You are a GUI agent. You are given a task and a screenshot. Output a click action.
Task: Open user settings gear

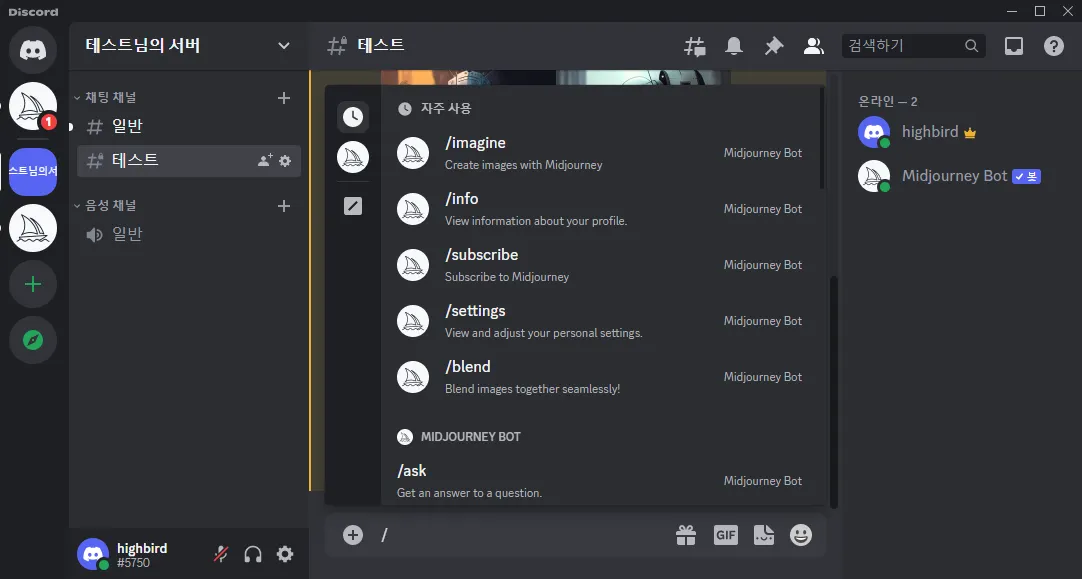coord(285,554)
